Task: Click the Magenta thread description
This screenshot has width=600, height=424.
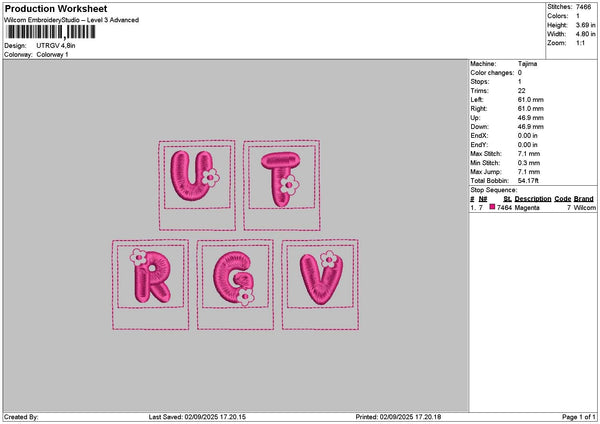Action: click(x=527, y=207)
